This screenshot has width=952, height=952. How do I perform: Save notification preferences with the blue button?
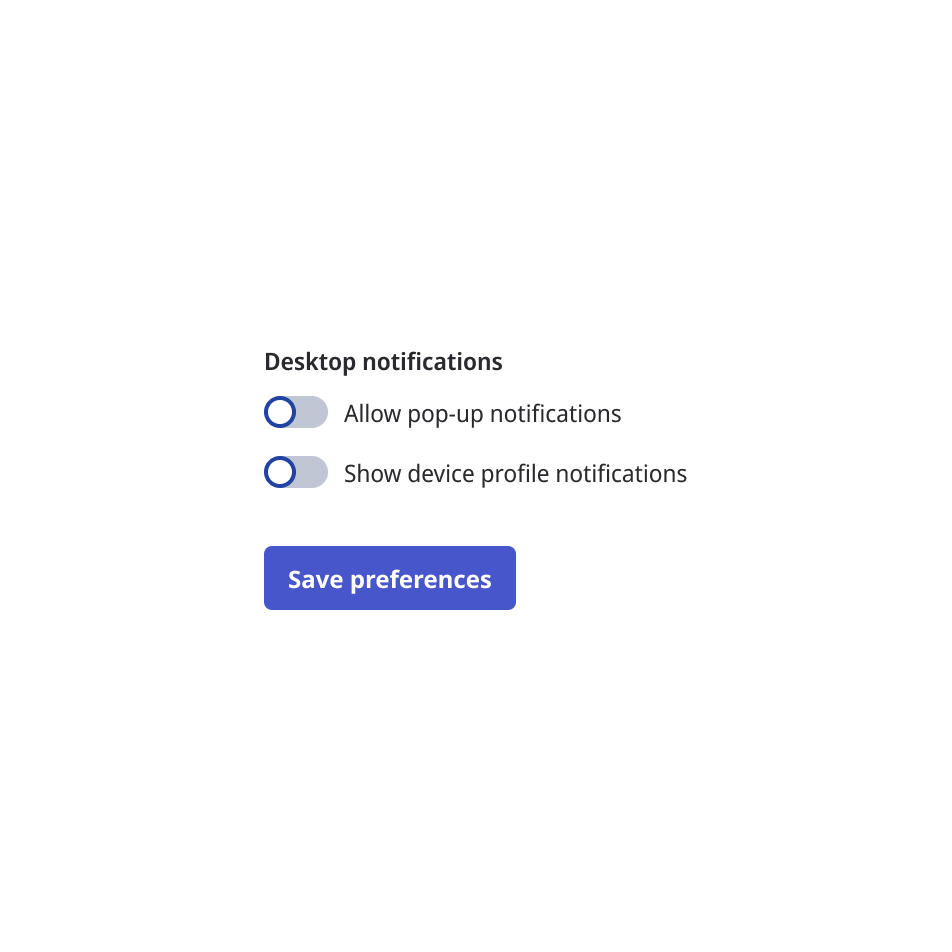point(389,578)
